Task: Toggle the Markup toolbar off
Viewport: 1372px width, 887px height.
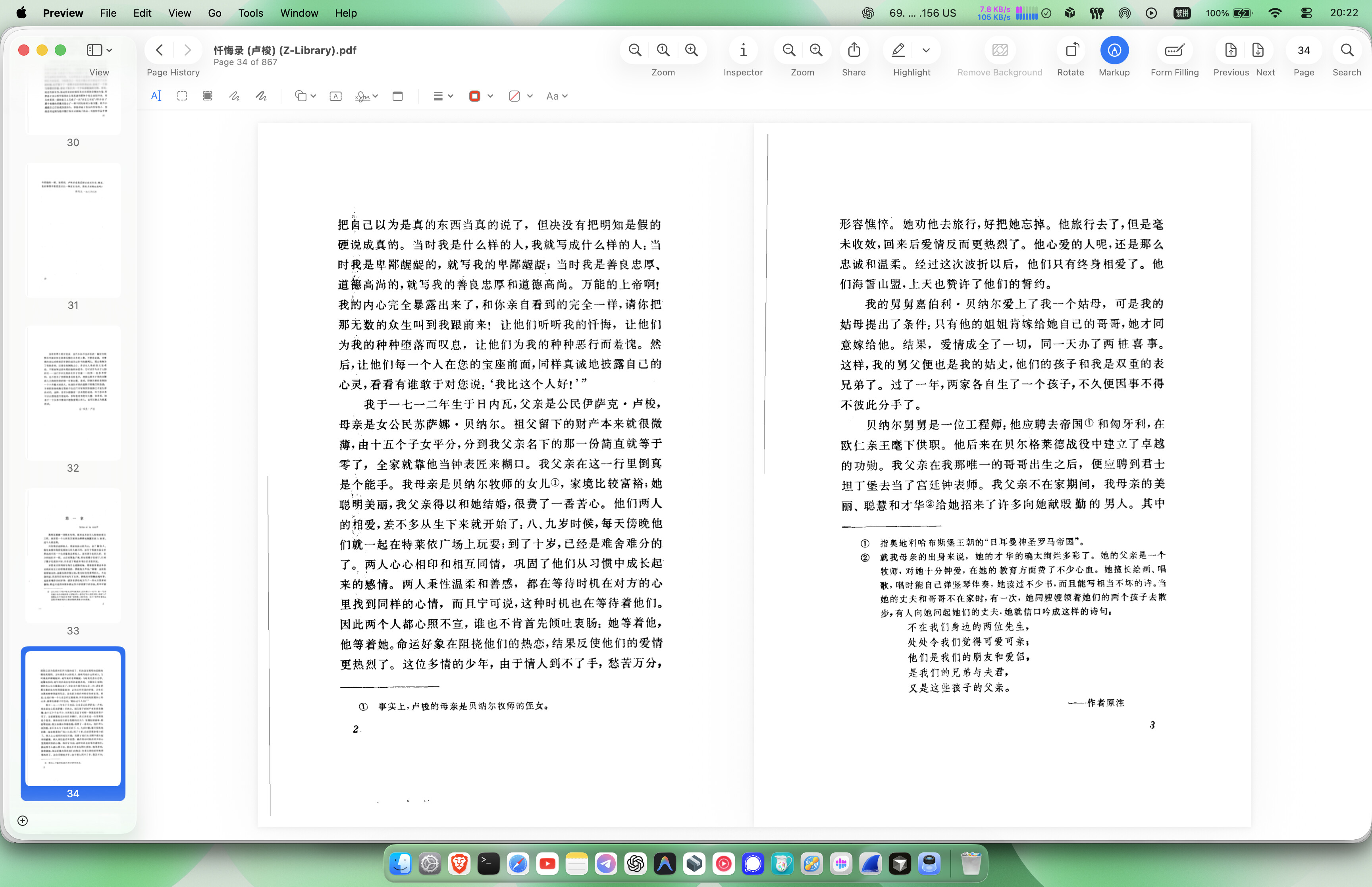Action: (x=1114, y=50)
